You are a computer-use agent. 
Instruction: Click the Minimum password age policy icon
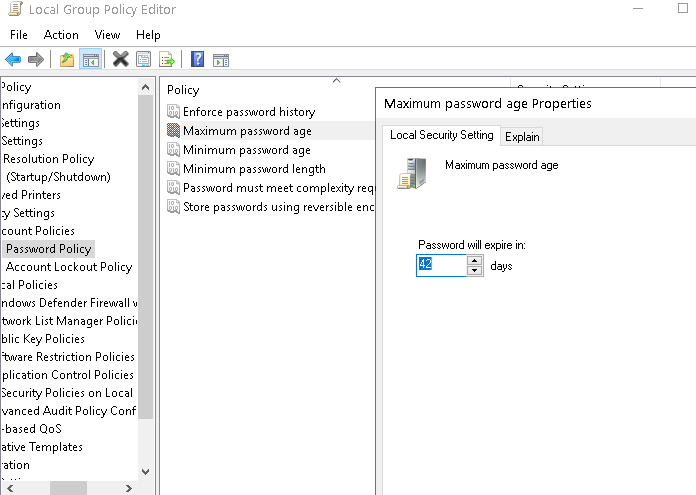(x=173, y=150)
